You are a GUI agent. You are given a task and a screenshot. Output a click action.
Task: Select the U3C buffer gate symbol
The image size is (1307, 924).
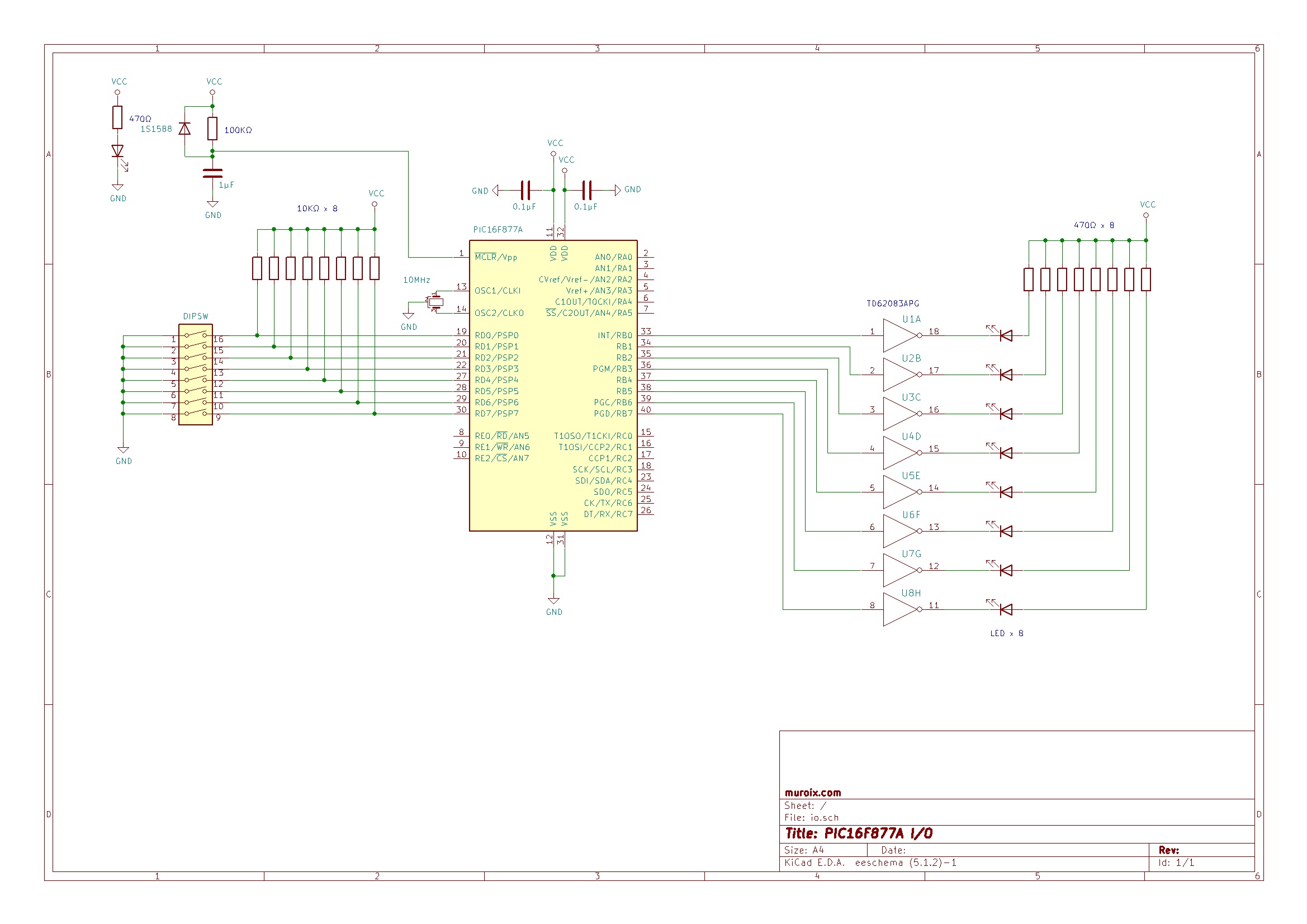[902, 414]
